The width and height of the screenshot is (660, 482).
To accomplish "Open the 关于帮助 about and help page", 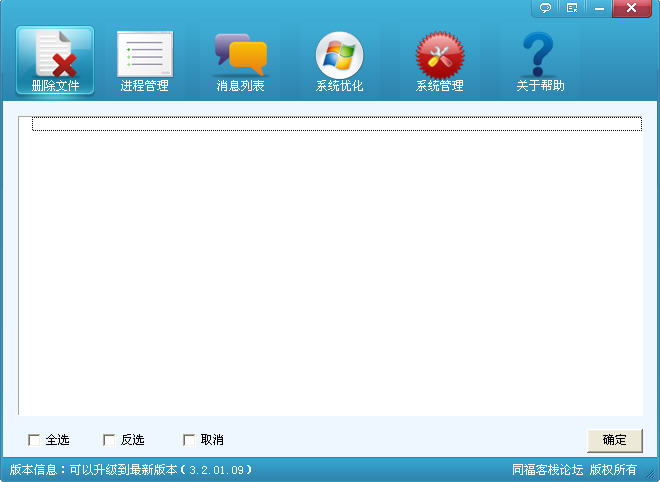I will click(x=540, y=60).
